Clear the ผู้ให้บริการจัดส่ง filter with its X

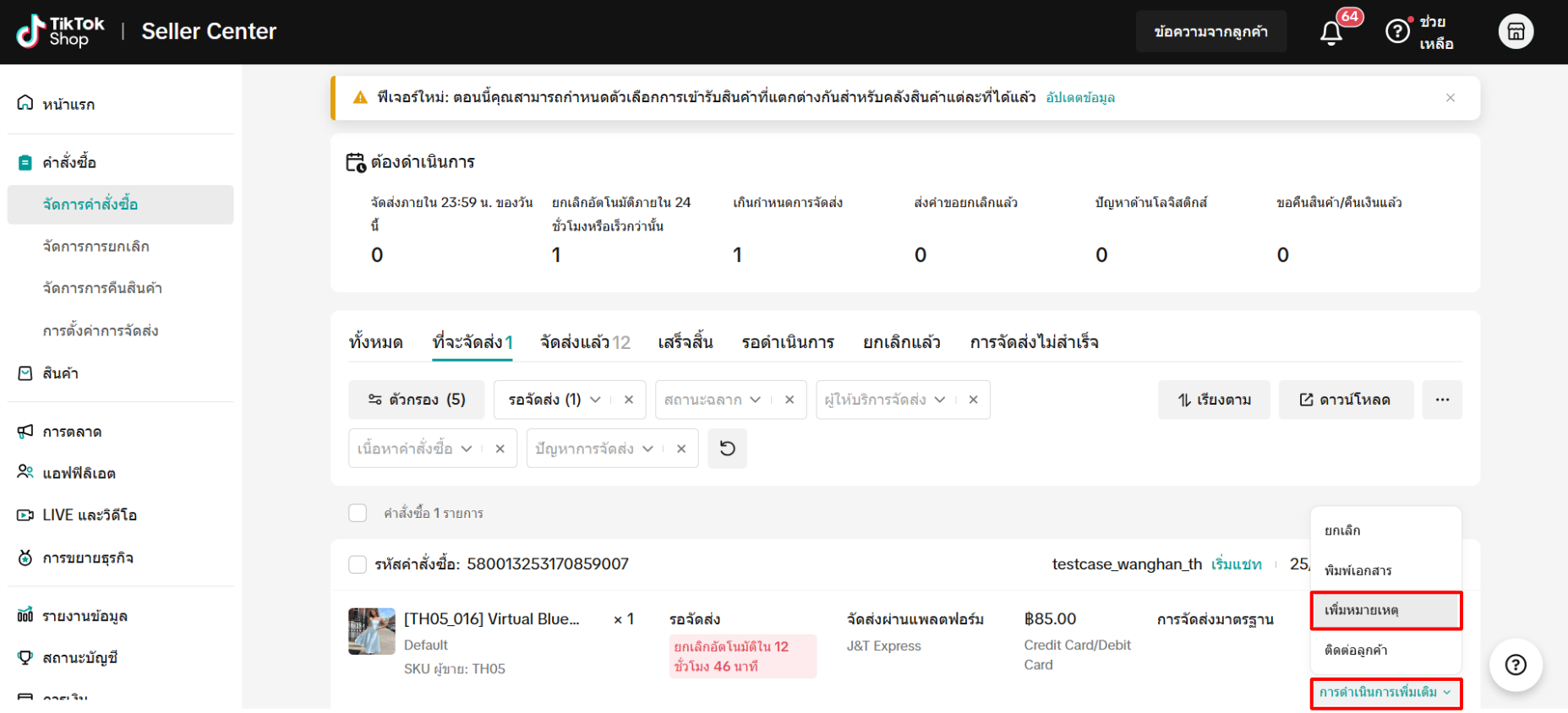coord(973,400)
